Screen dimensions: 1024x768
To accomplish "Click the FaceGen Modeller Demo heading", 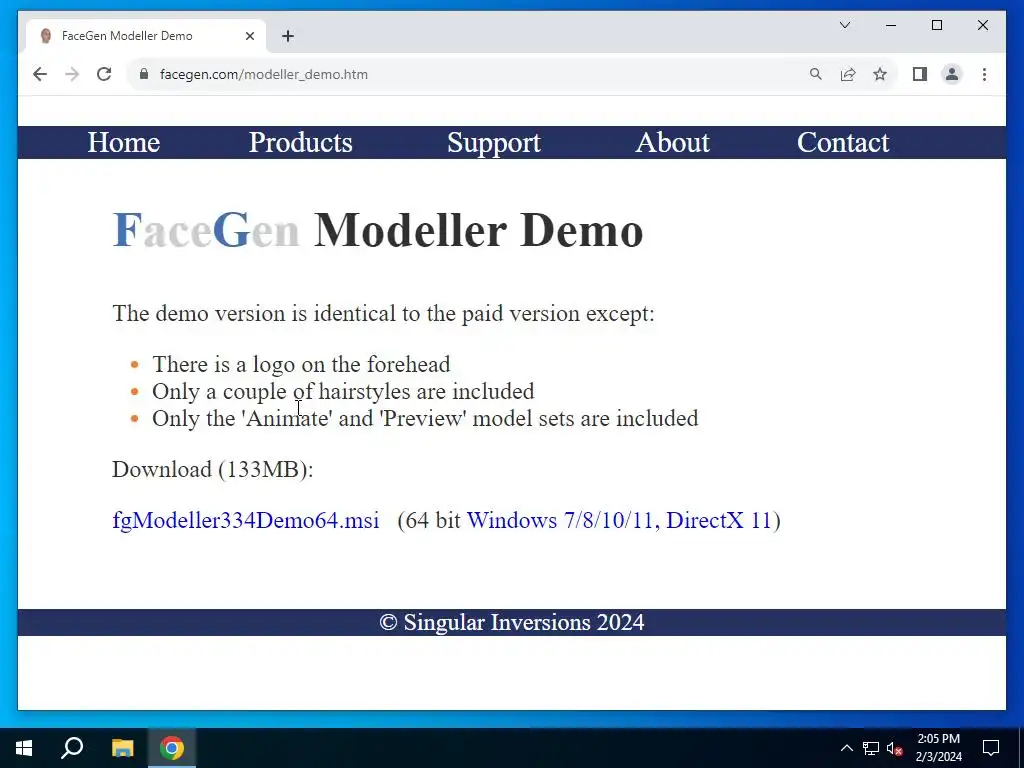I will (x=378, y=231).
